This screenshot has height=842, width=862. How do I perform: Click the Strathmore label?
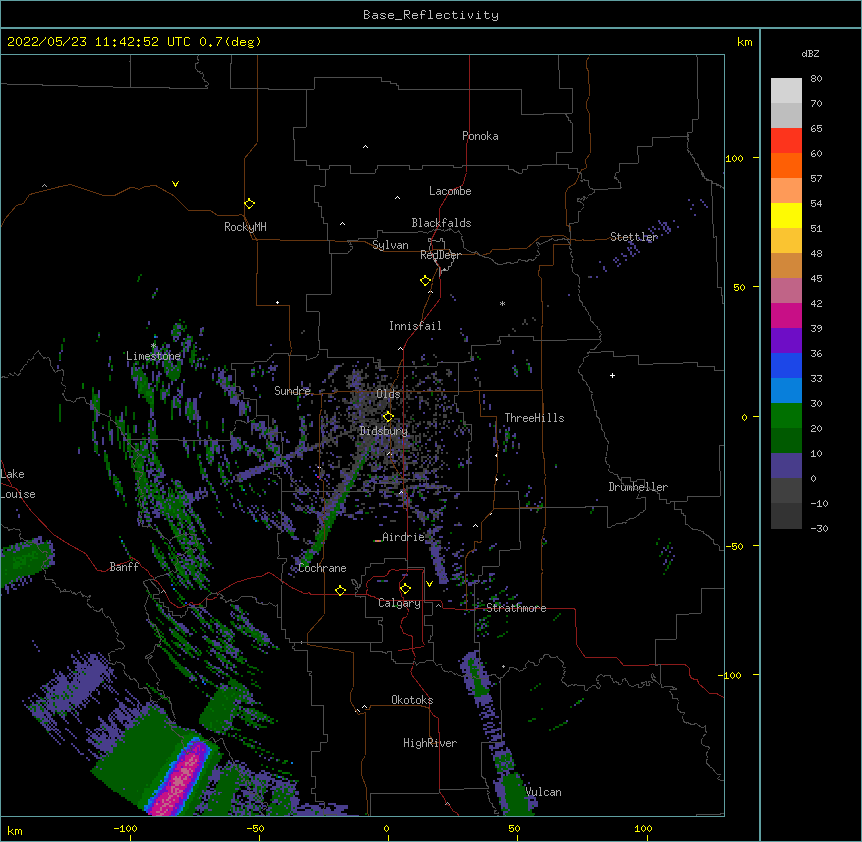[x=516, y=608]
